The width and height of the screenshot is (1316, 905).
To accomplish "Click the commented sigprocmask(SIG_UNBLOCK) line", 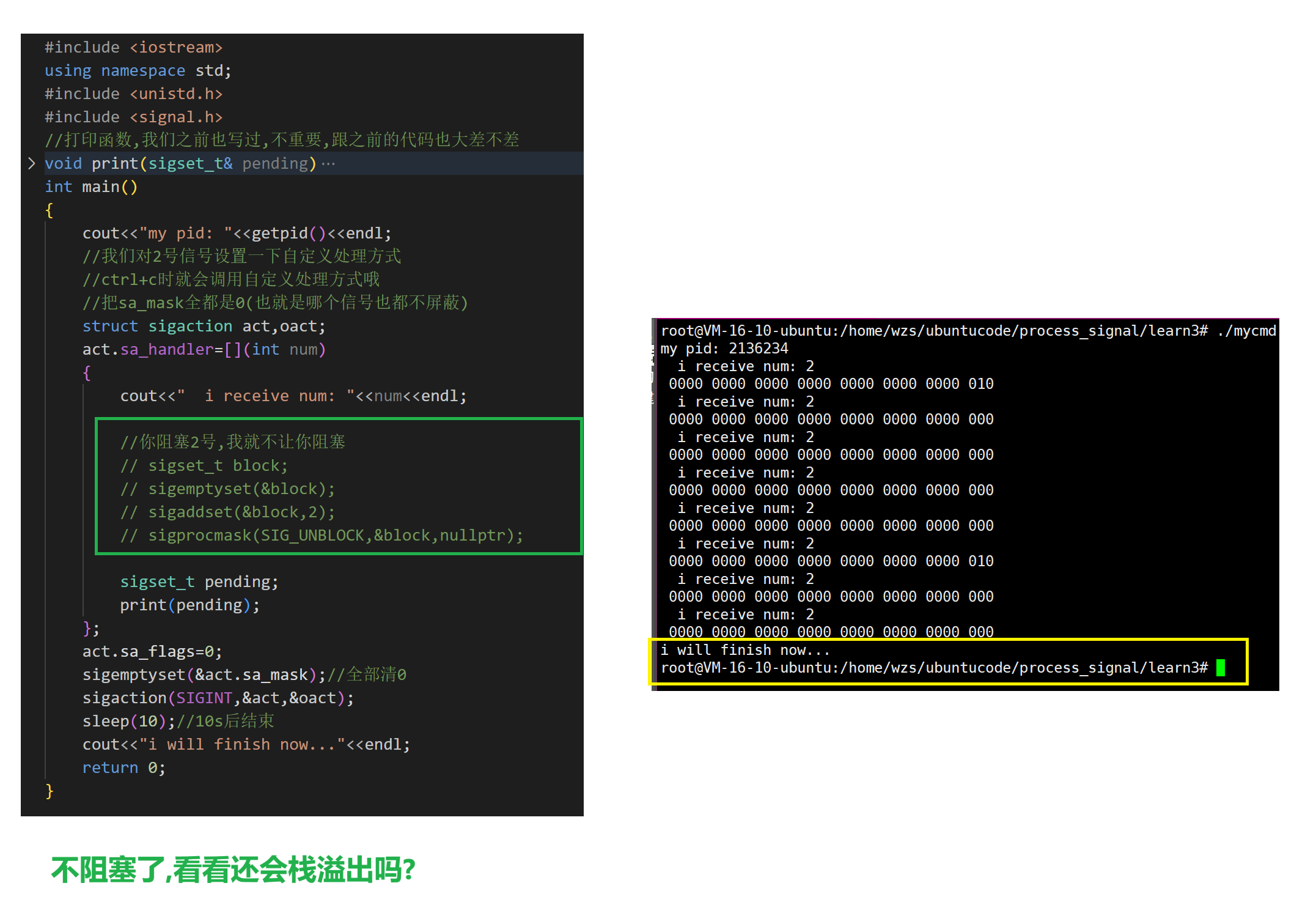I will (322, 535).
